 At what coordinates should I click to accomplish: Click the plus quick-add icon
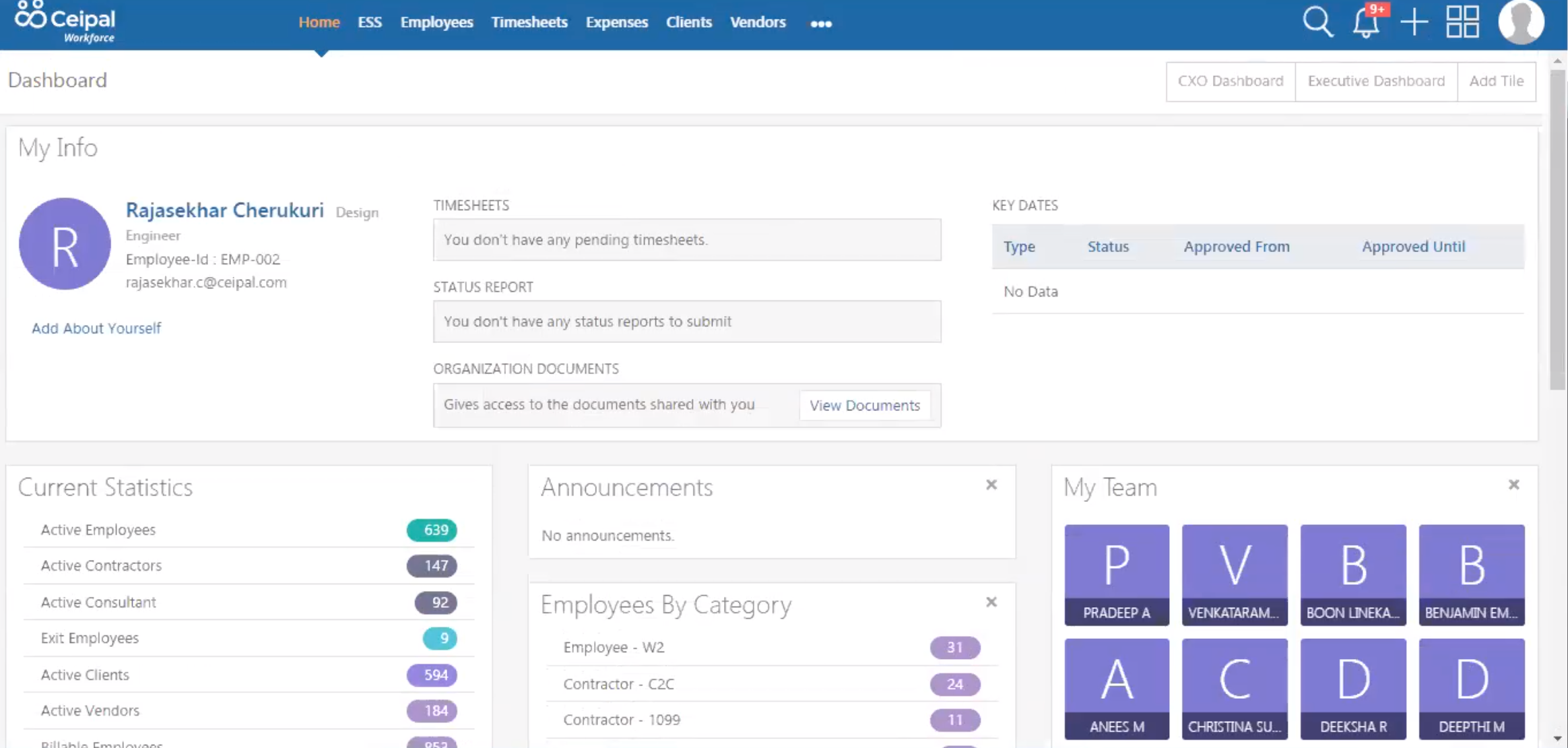pyautogui.click(x=1414, y=22)
